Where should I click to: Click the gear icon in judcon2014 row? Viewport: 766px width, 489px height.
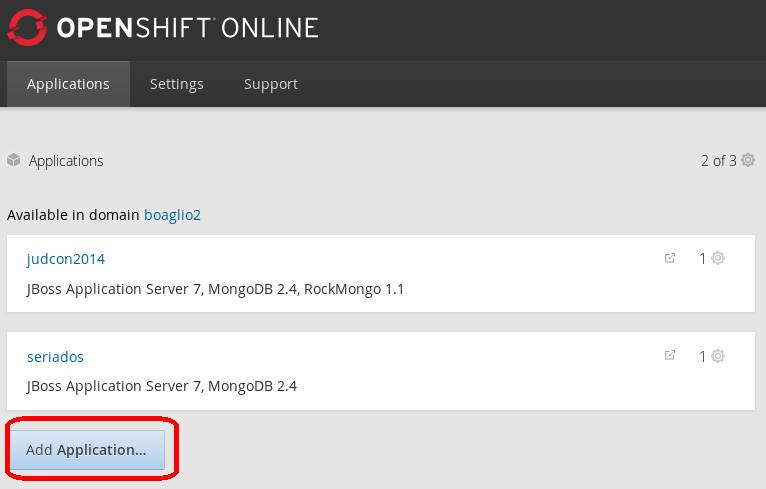click(718, 258)
